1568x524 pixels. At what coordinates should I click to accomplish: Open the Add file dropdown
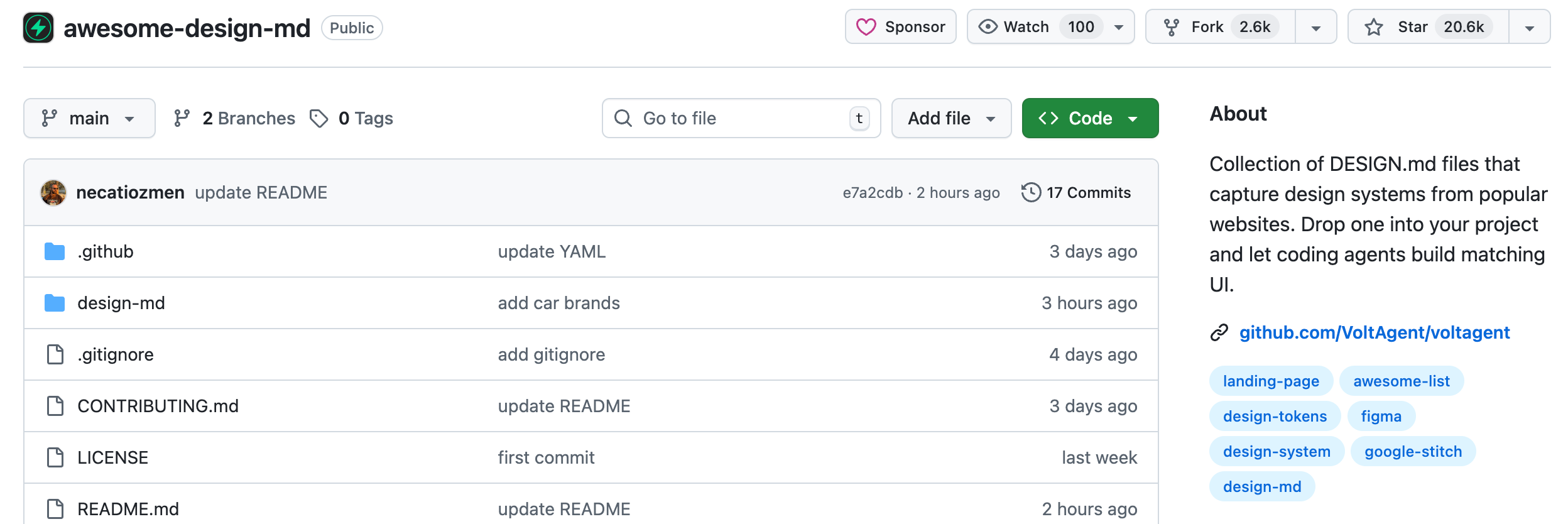click(x=951, y=118)
